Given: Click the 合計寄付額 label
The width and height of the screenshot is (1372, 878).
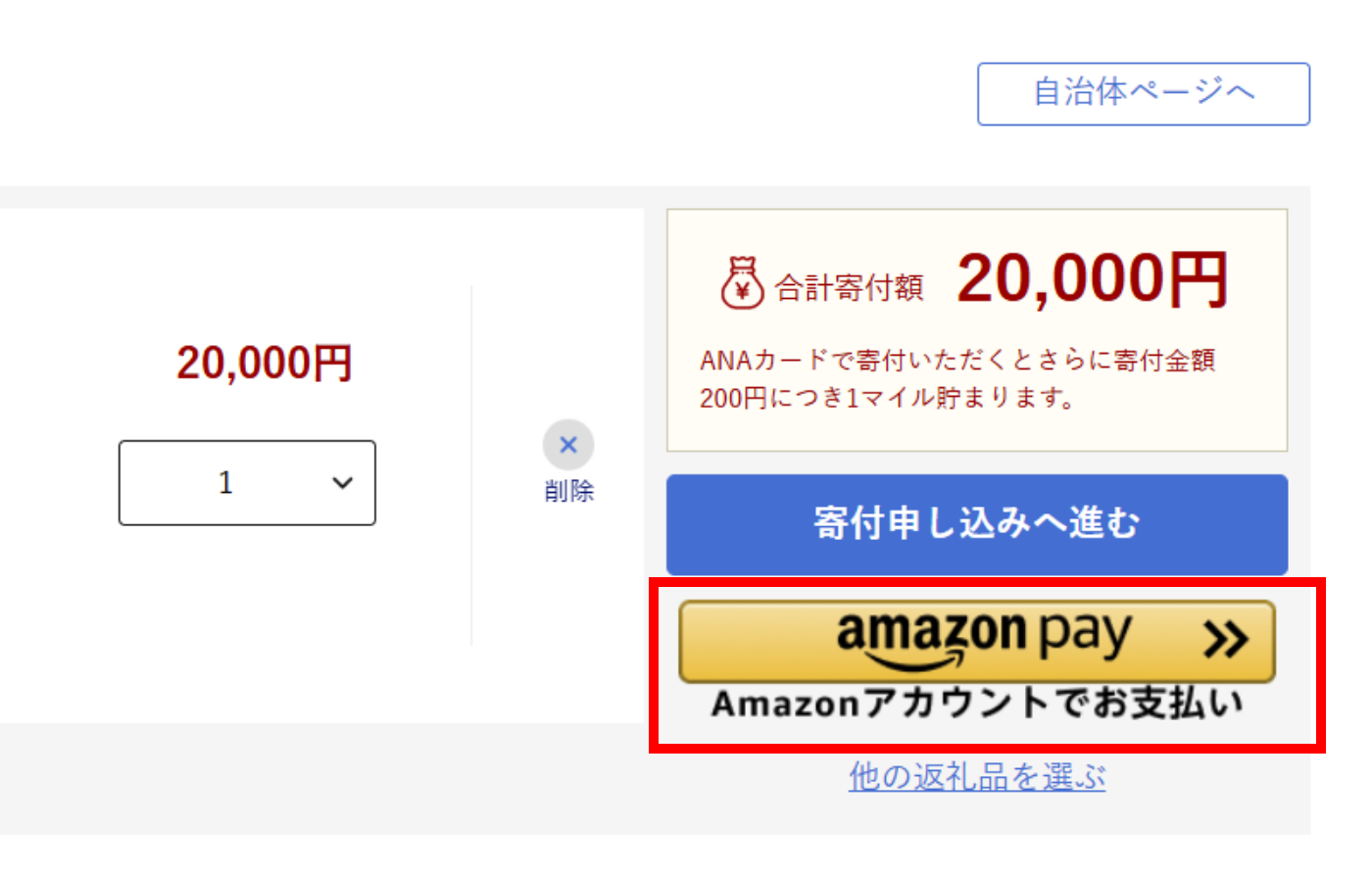Looking at the screenshot, I should pyautogui.click(x=850, y=288).
